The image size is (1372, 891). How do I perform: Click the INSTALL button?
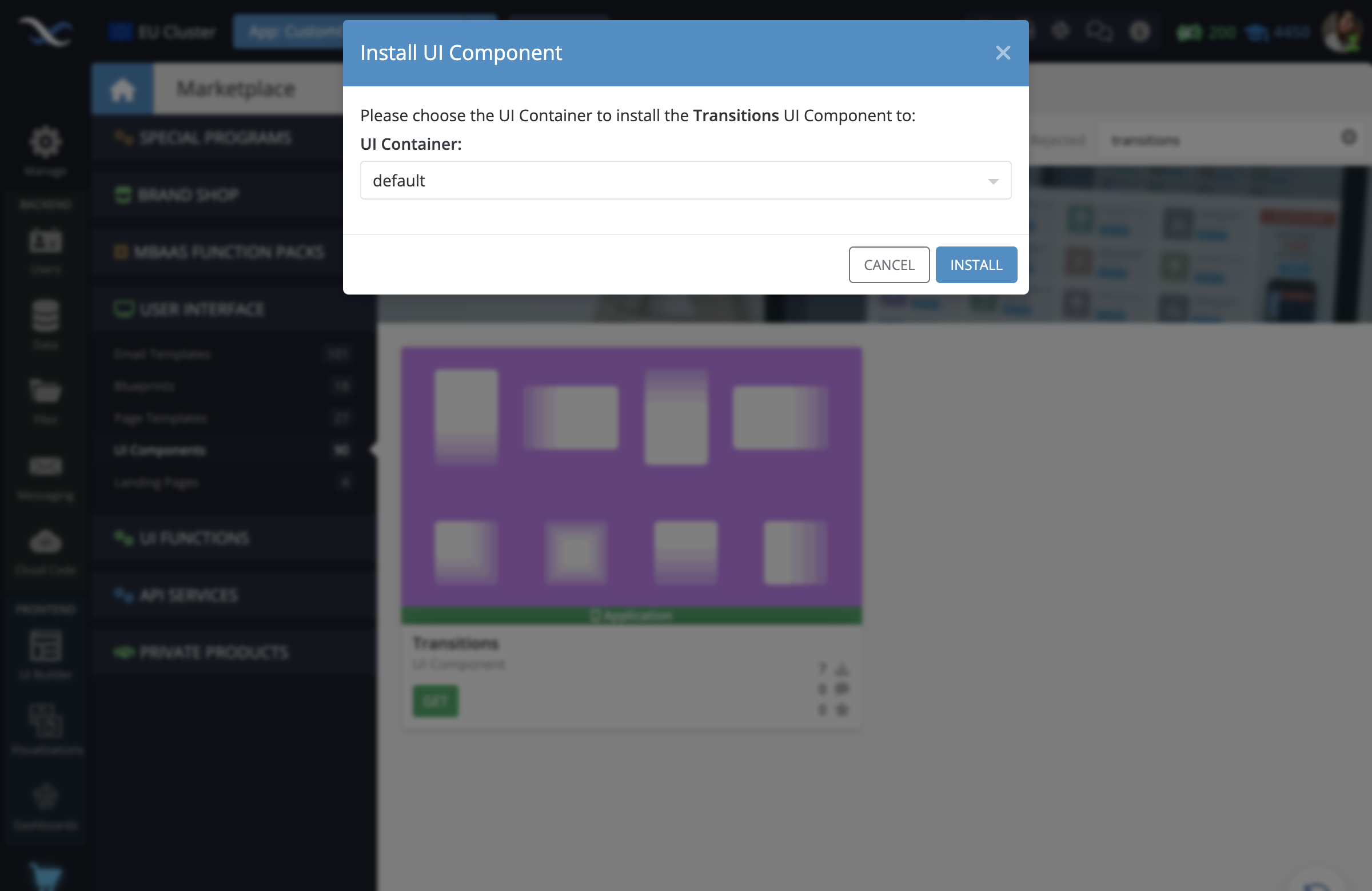pyautogui.click(x=975, y=264)
